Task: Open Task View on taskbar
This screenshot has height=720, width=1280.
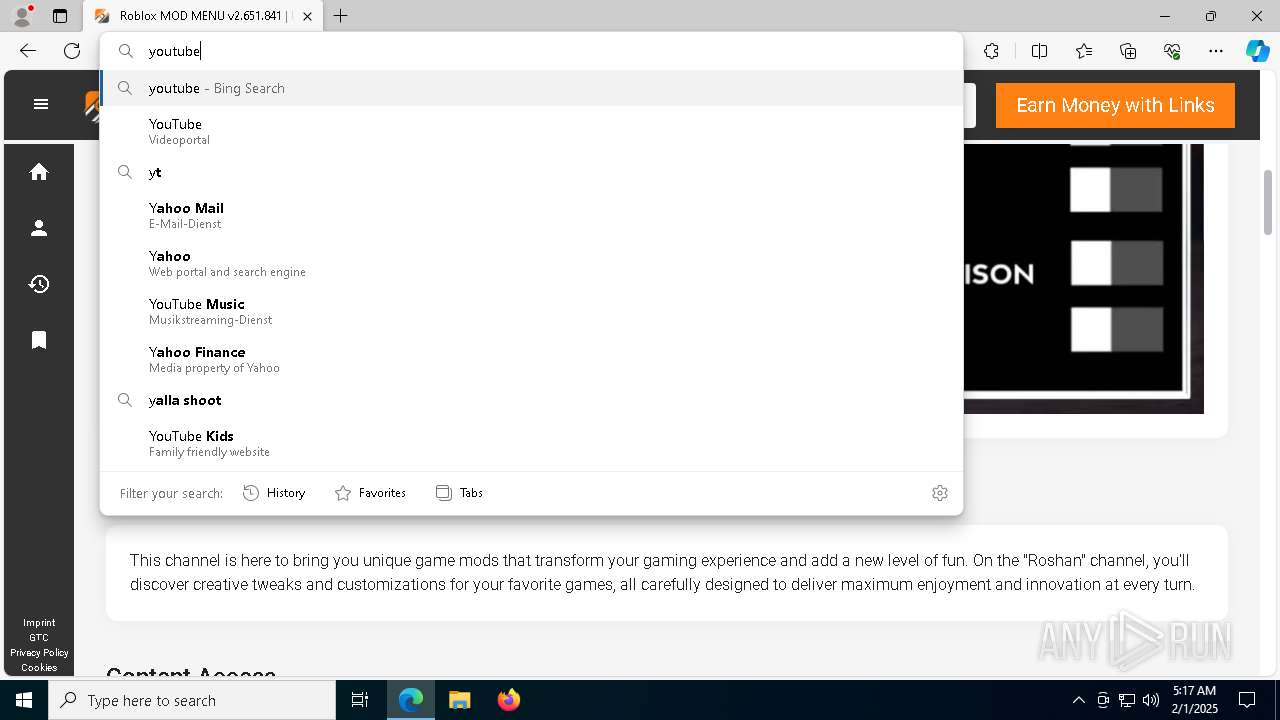Action: (x=360, y=700)
